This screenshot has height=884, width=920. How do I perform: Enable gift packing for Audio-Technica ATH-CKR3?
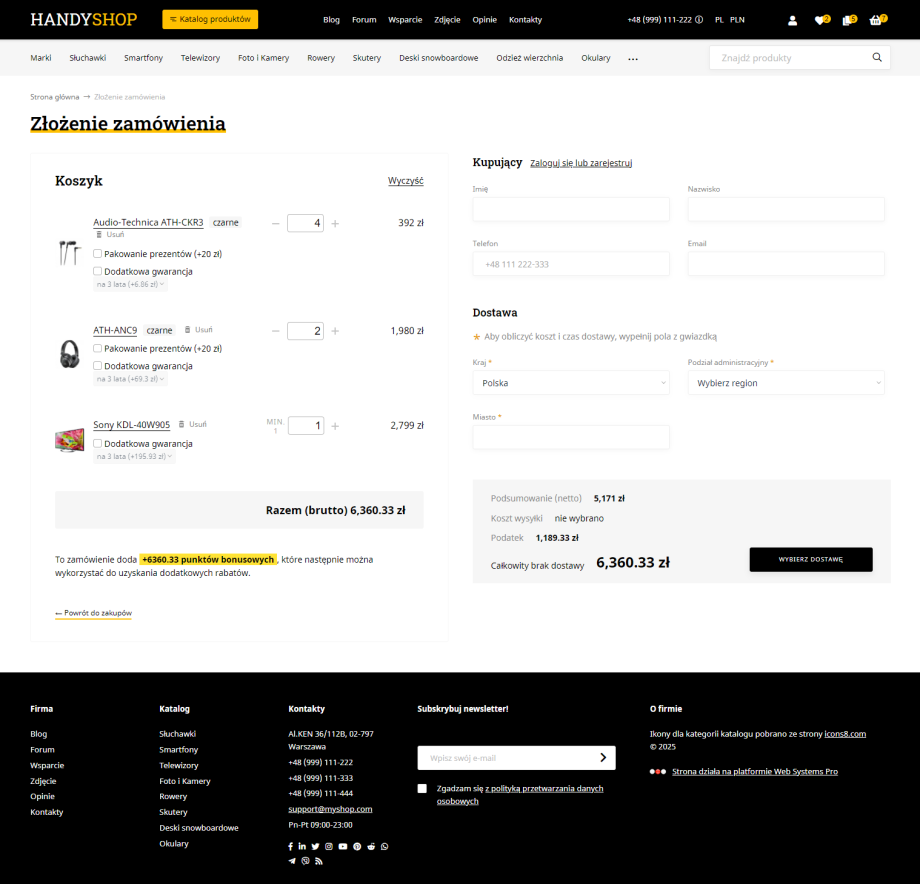tap(98, 254)
